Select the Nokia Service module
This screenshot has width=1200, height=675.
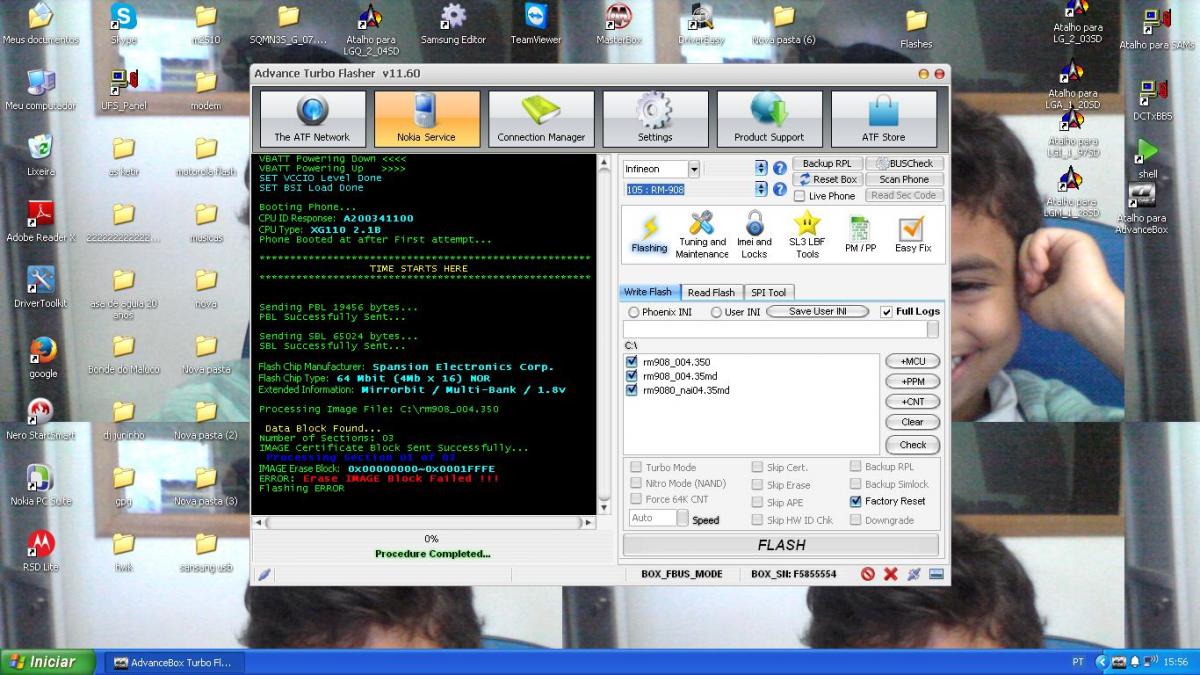[x=426, y=119]
